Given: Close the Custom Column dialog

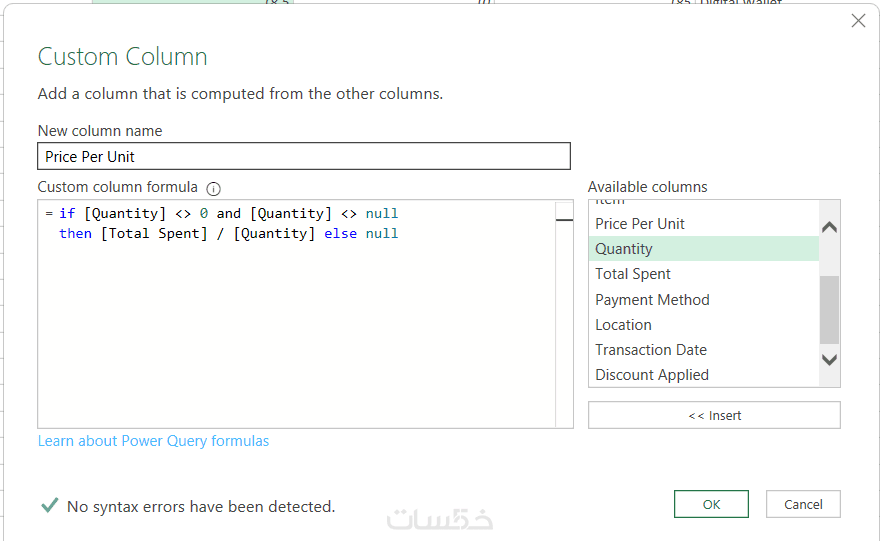Looking at the screenshot, I should pyautogui.click(x=858, y=21).
